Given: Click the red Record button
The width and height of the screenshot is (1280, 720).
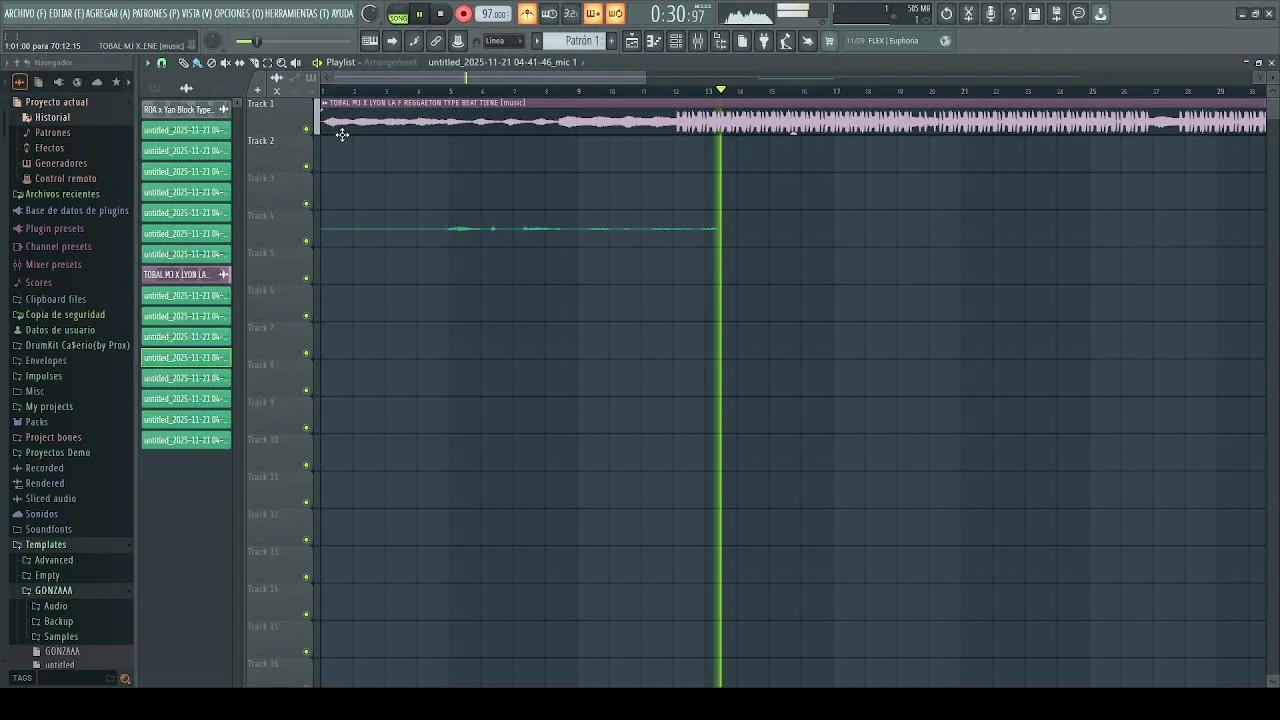Looking at the screenshot, I should click(x=463, y=14).
